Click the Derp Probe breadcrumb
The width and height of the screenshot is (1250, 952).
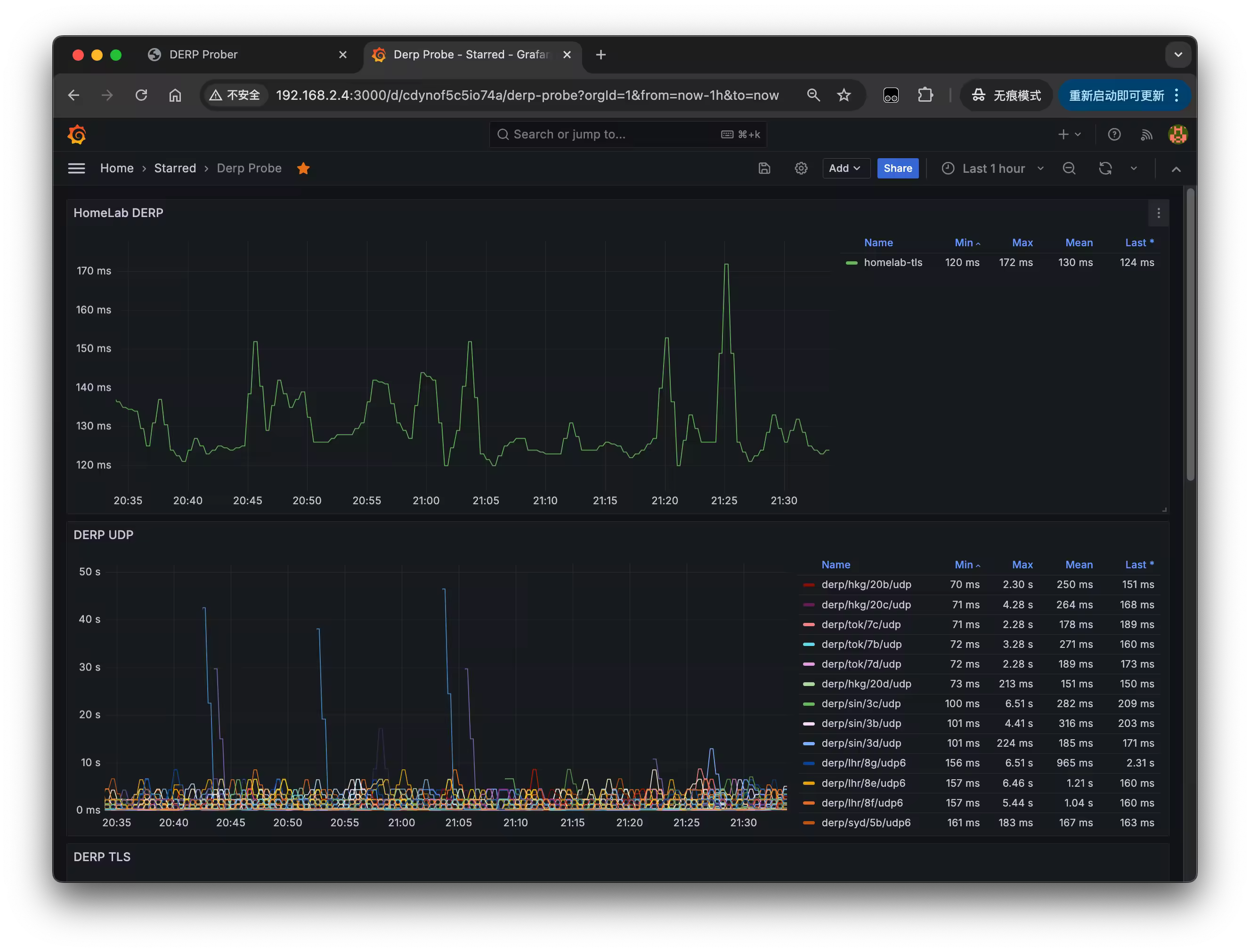(x=249, y=168)
